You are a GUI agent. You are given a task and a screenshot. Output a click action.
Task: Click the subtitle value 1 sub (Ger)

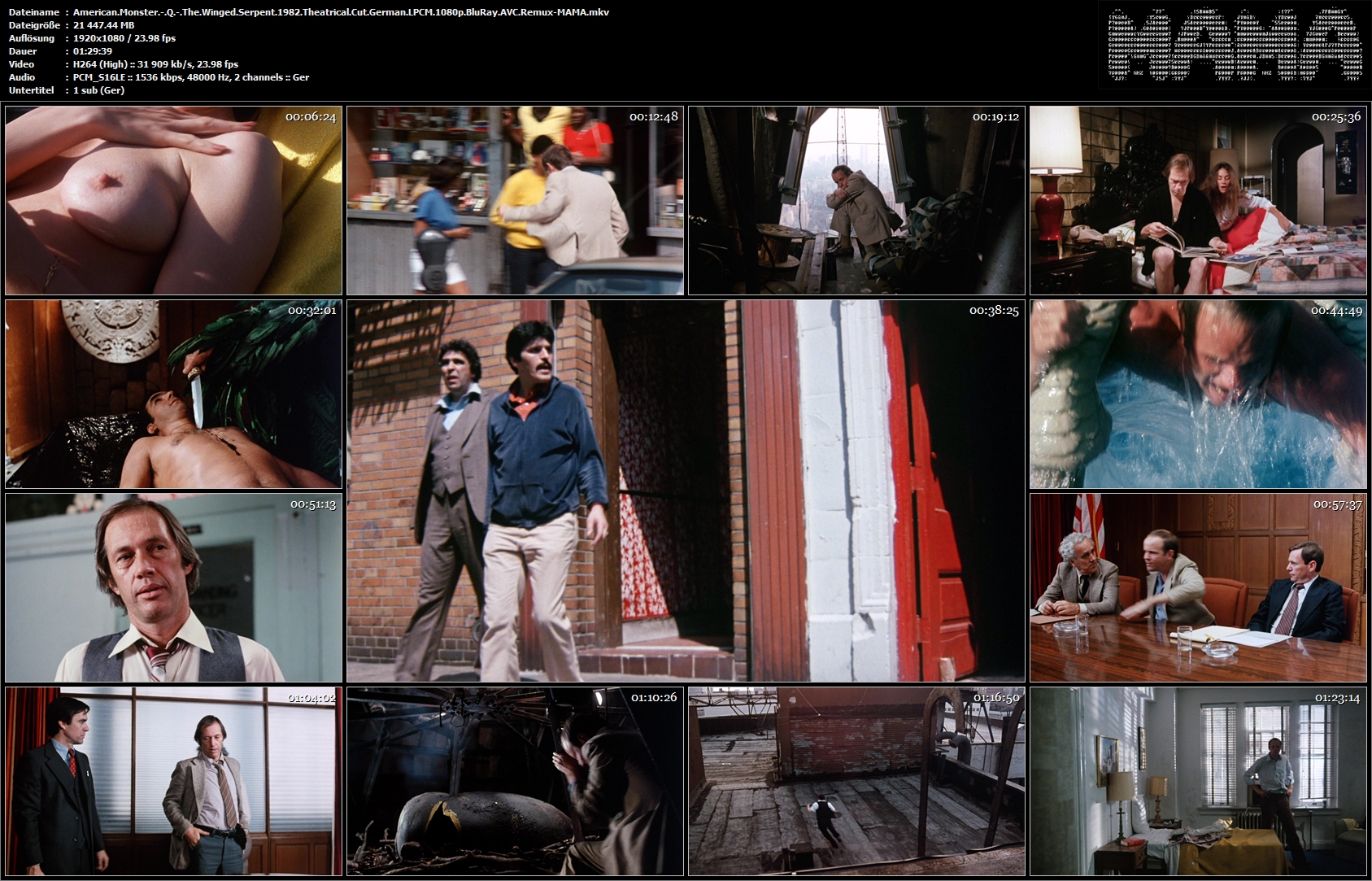point(99,90)
